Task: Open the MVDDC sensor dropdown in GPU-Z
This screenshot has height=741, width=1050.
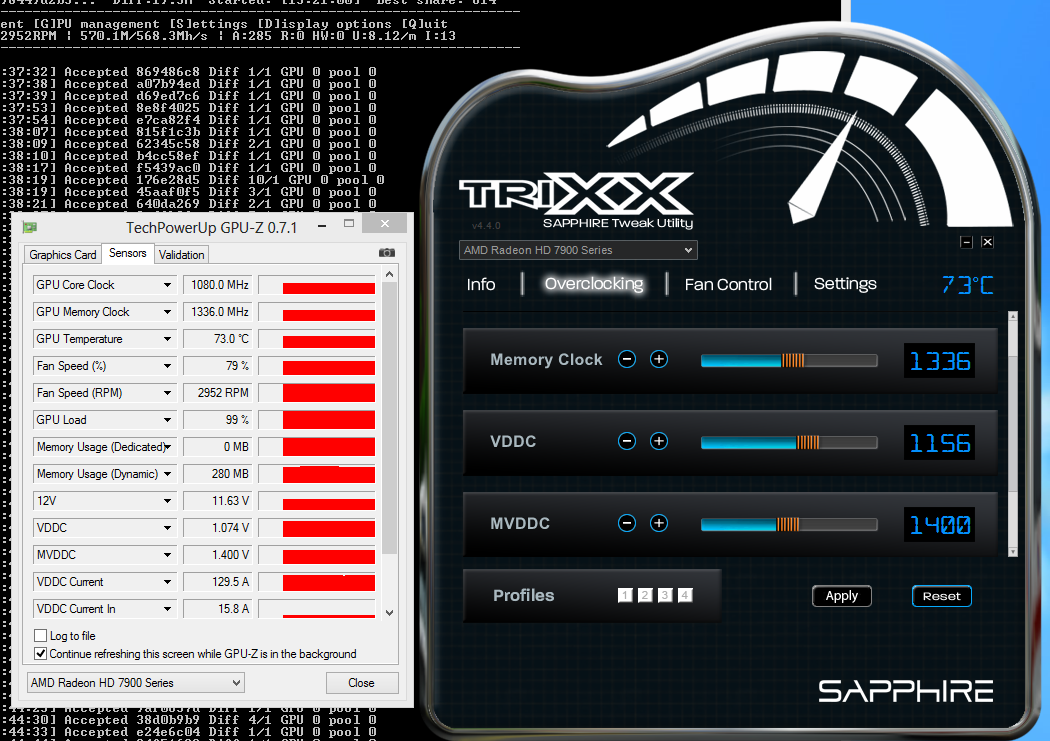Action: point(167,555)
